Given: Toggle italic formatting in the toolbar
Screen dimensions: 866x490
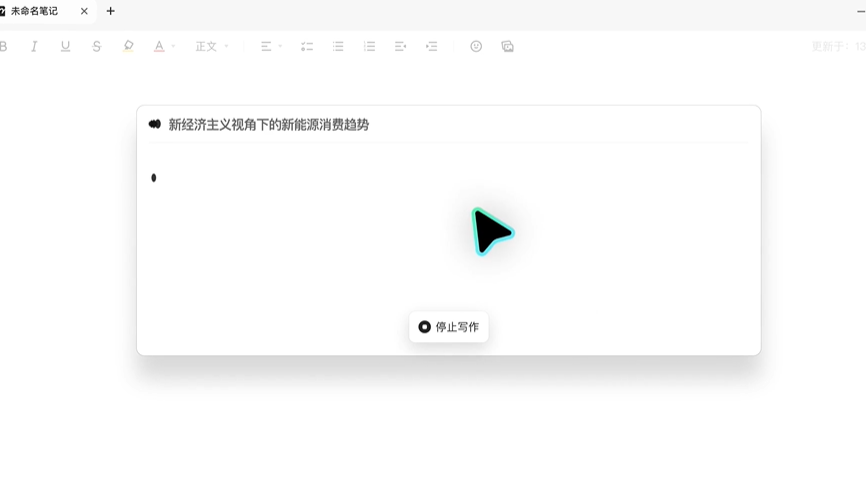Looking at the screenshot, I should coord(34,46).
